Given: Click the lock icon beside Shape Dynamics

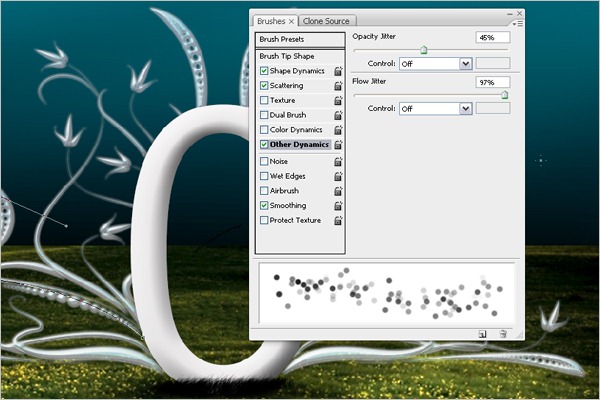Looking at the screenshot, I should tap(339, 72).
